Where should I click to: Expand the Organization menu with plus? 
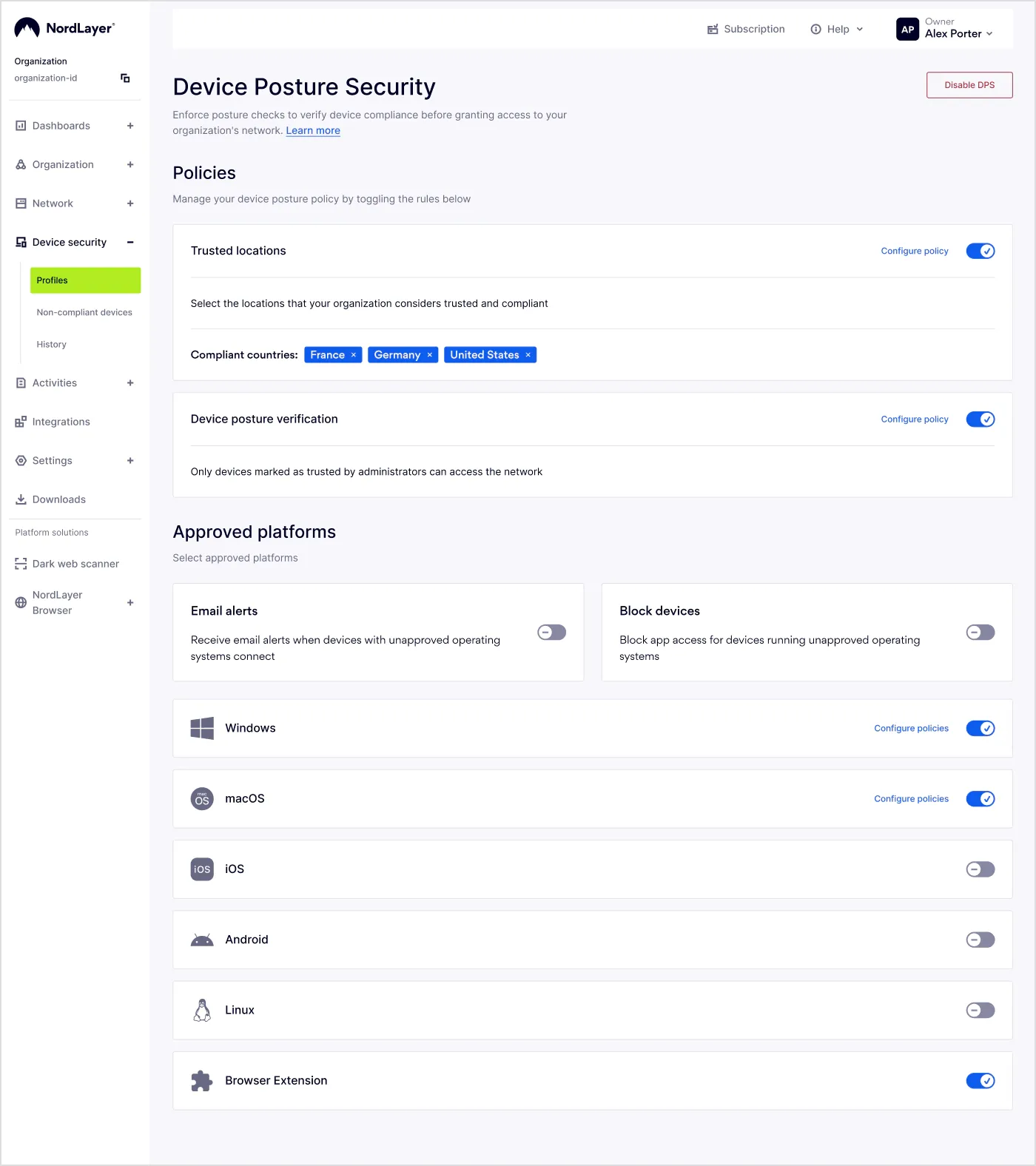pyautogui.click(x=130, y=164)
